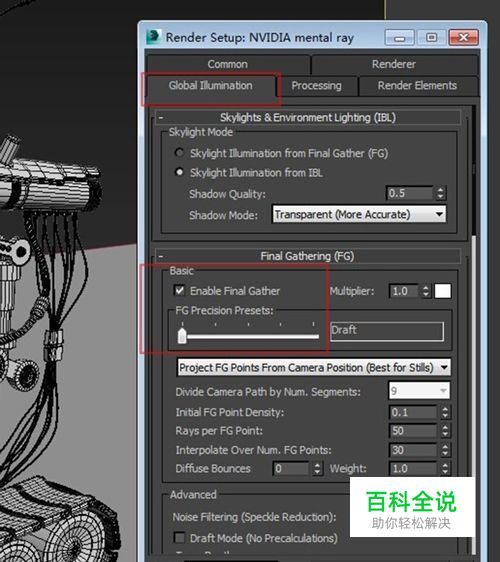The height and width of the screenshot is (562, 500).
Task: Open Divide Camera Path by Num. Segments dropdown
Action: click(x=419, y=391)
